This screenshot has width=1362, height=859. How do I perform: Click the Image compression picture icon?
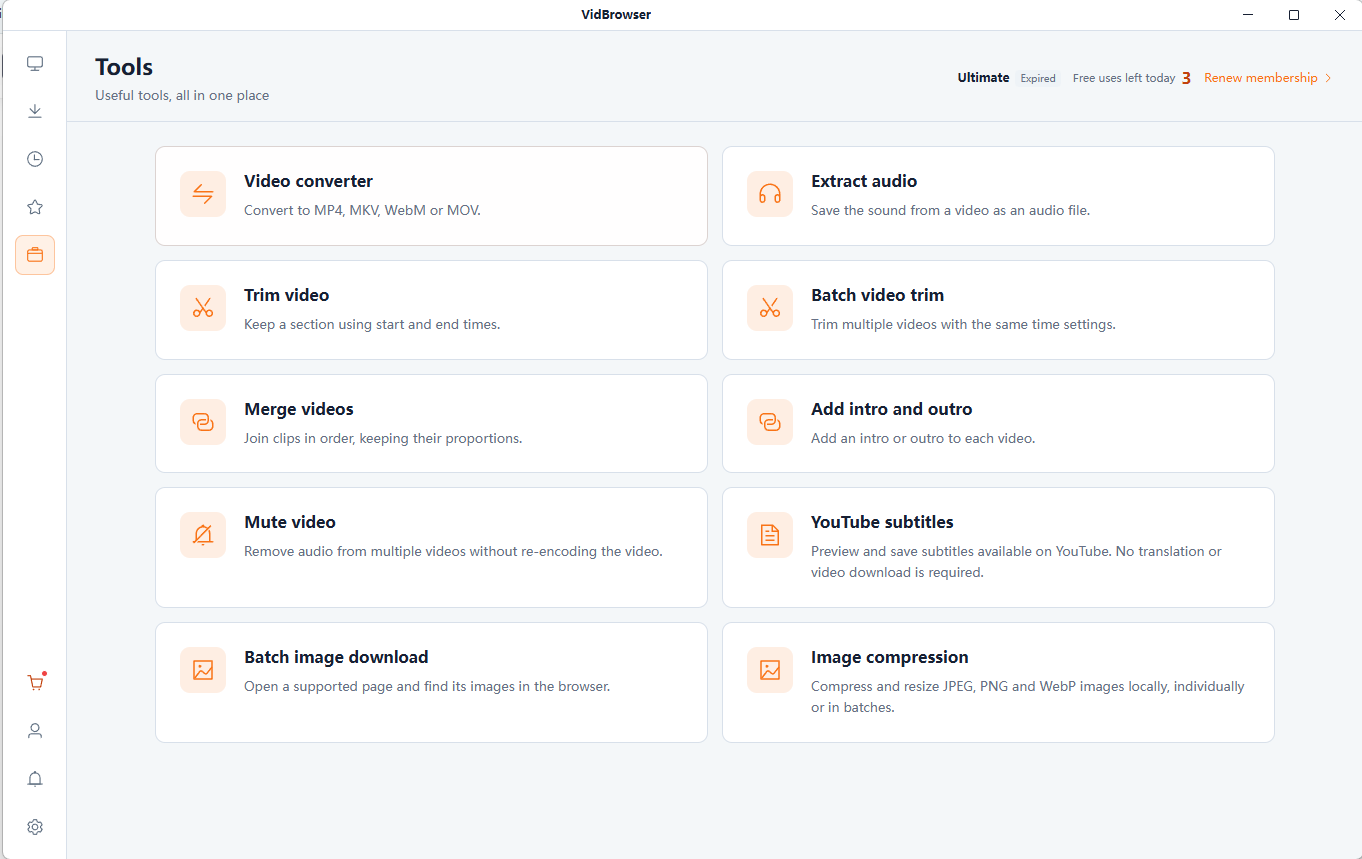[x=770, y=670]
